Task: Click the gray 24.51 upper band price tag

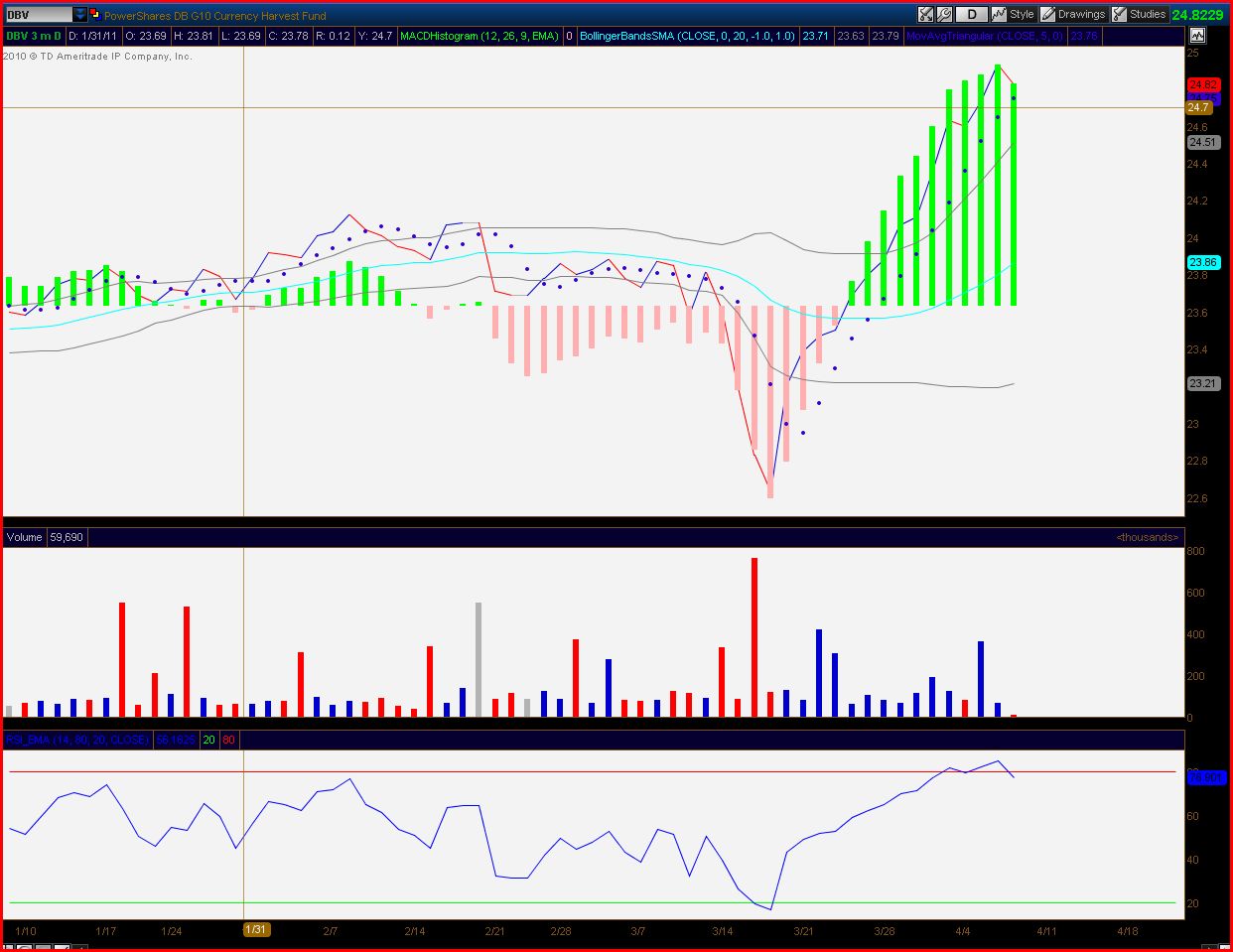Action: point(1202,142)
